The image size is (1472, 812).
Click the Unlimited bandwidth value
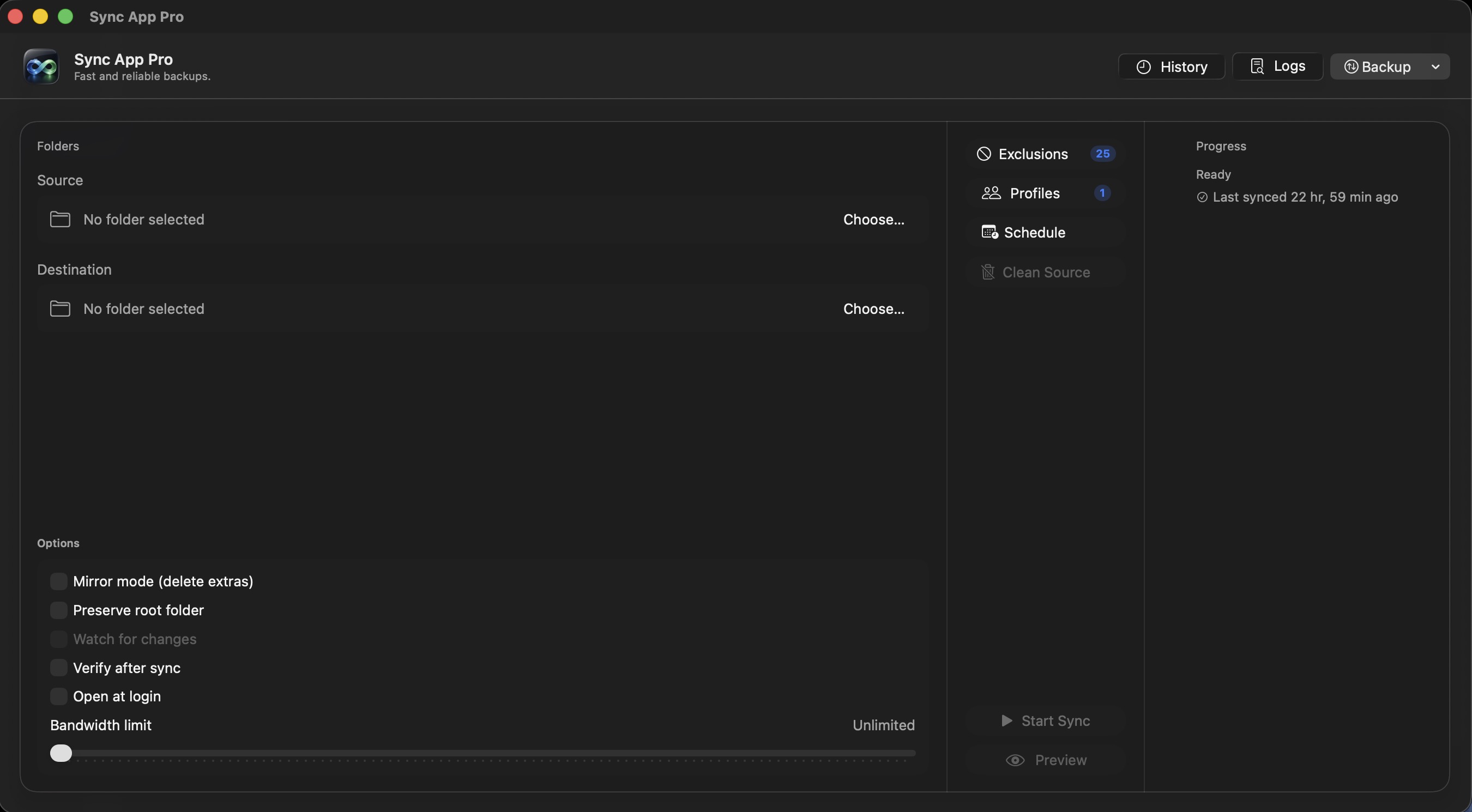tap(883, 725)
